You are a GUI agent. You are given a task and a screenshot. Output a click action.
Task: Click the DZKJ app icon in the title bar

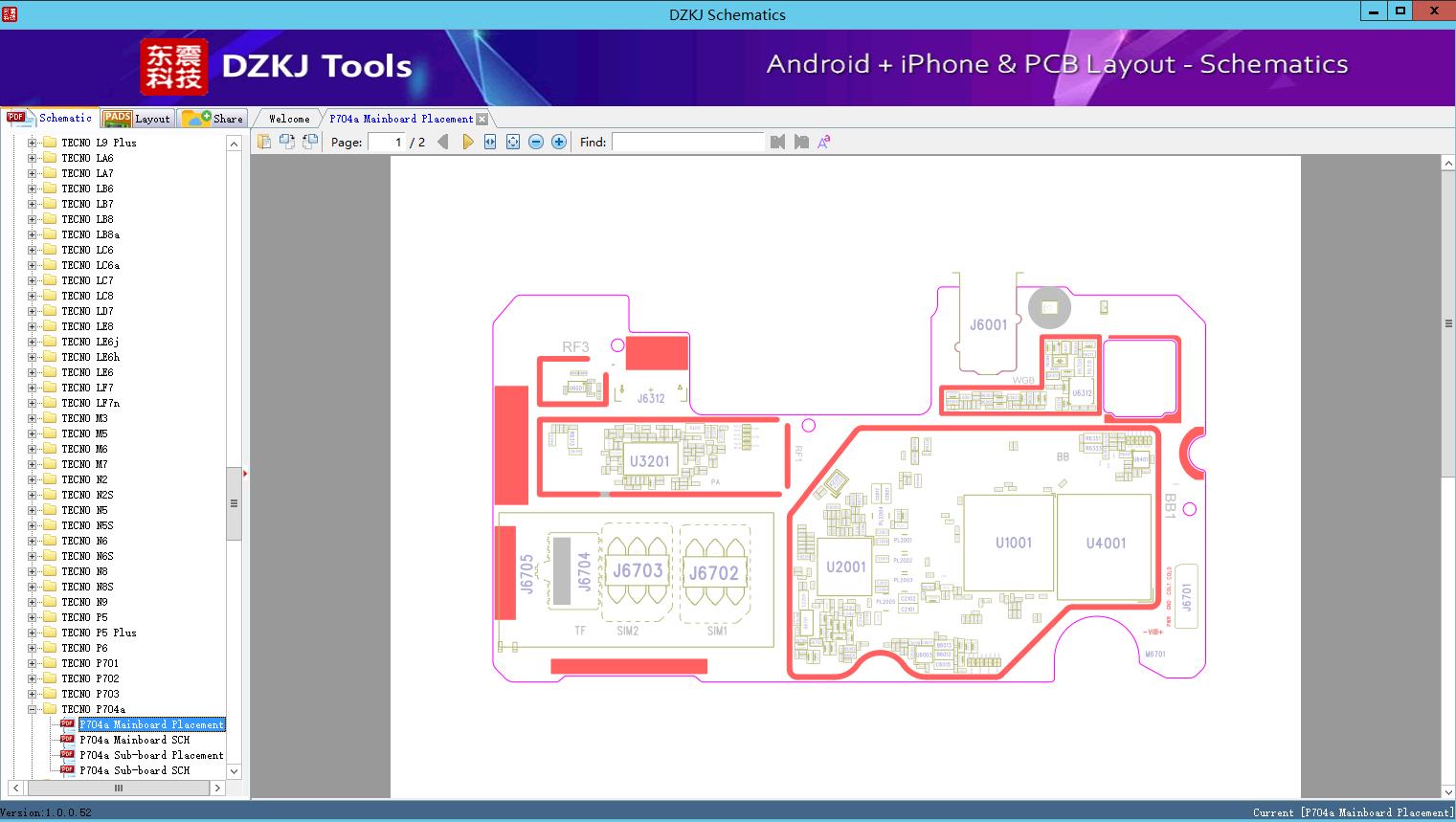pyautogui.click(x=10, y=14)
